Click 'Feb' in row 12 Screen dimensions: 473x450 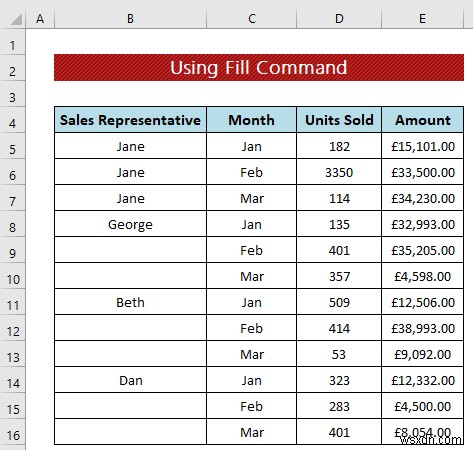click(x=252, y=328)
